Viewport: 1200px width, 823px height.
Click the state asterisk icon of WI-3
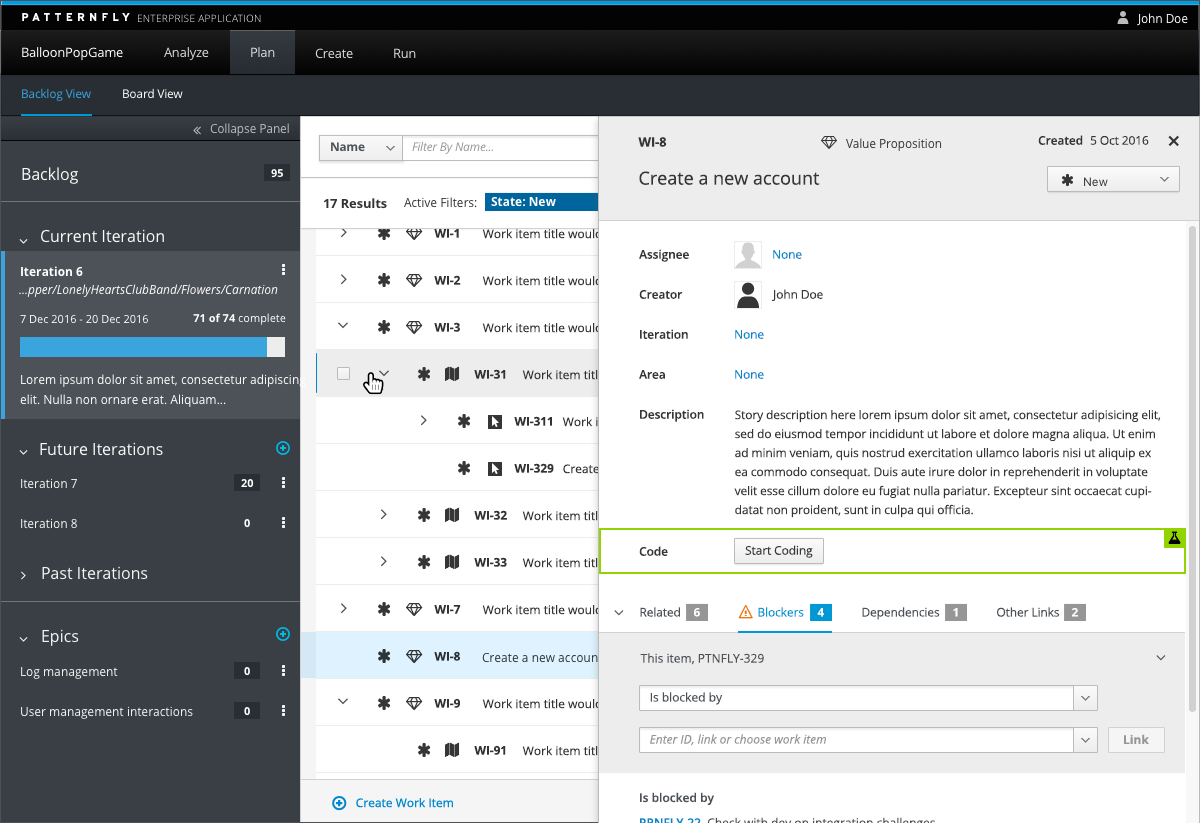383,327
